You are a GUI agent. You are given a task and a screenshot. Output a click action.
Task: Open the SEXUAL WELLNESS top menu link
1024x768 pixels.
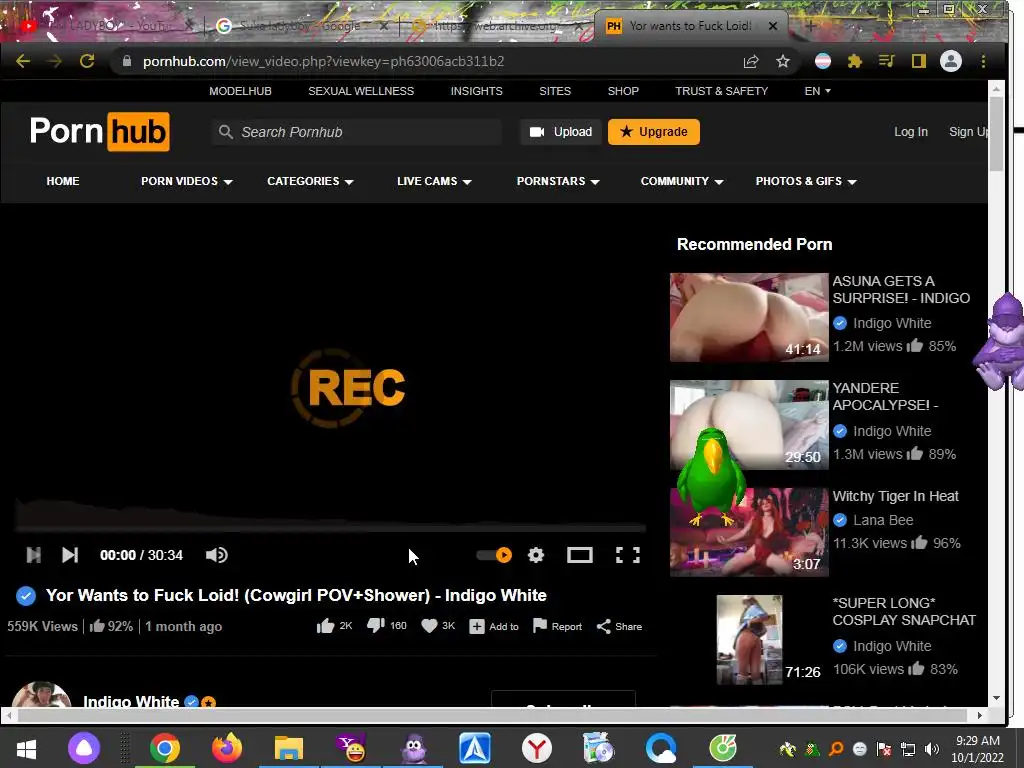[x=361, y=91]
